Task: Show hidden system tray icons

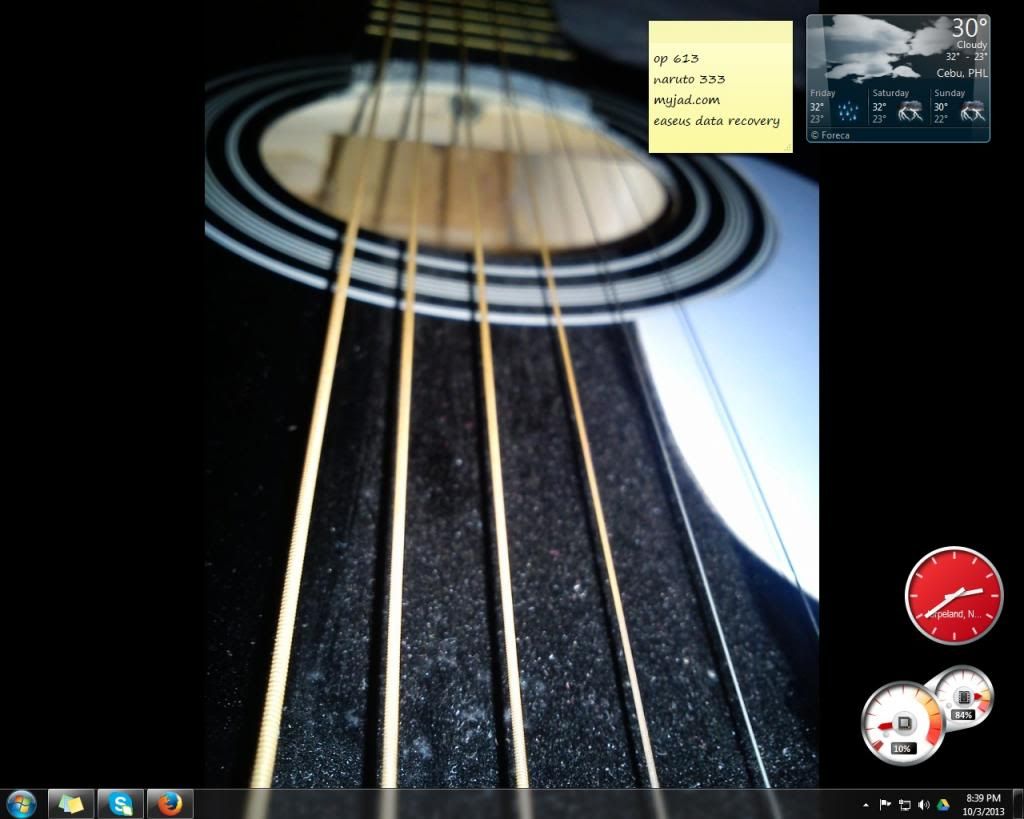Action: click(866, 804)
